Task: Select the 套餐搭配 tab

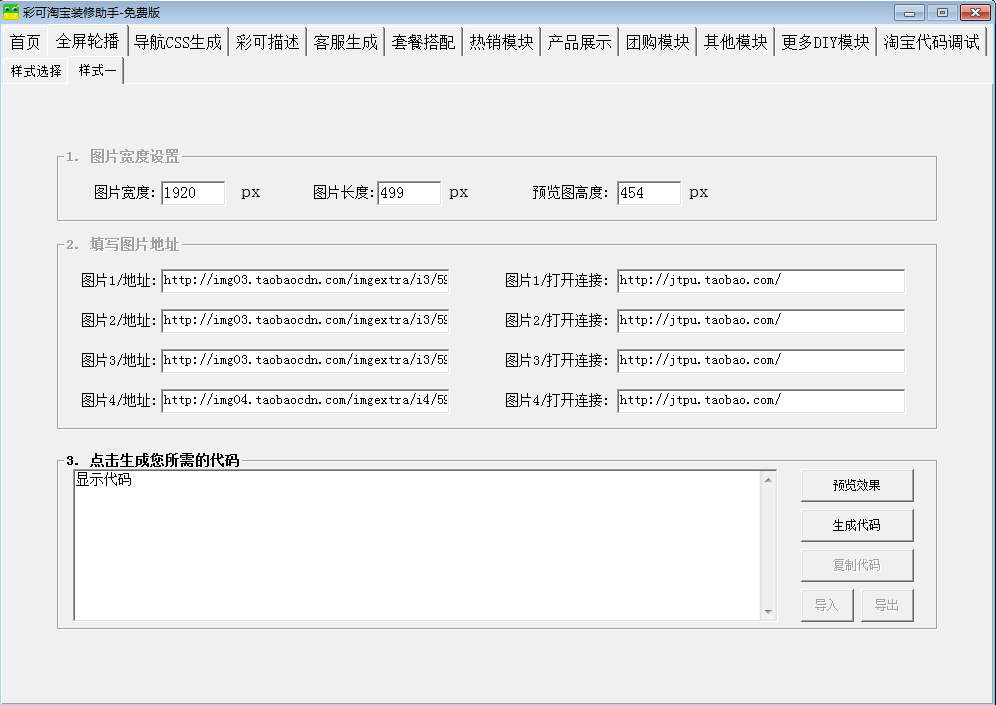Action: click(x=423, y=42)
